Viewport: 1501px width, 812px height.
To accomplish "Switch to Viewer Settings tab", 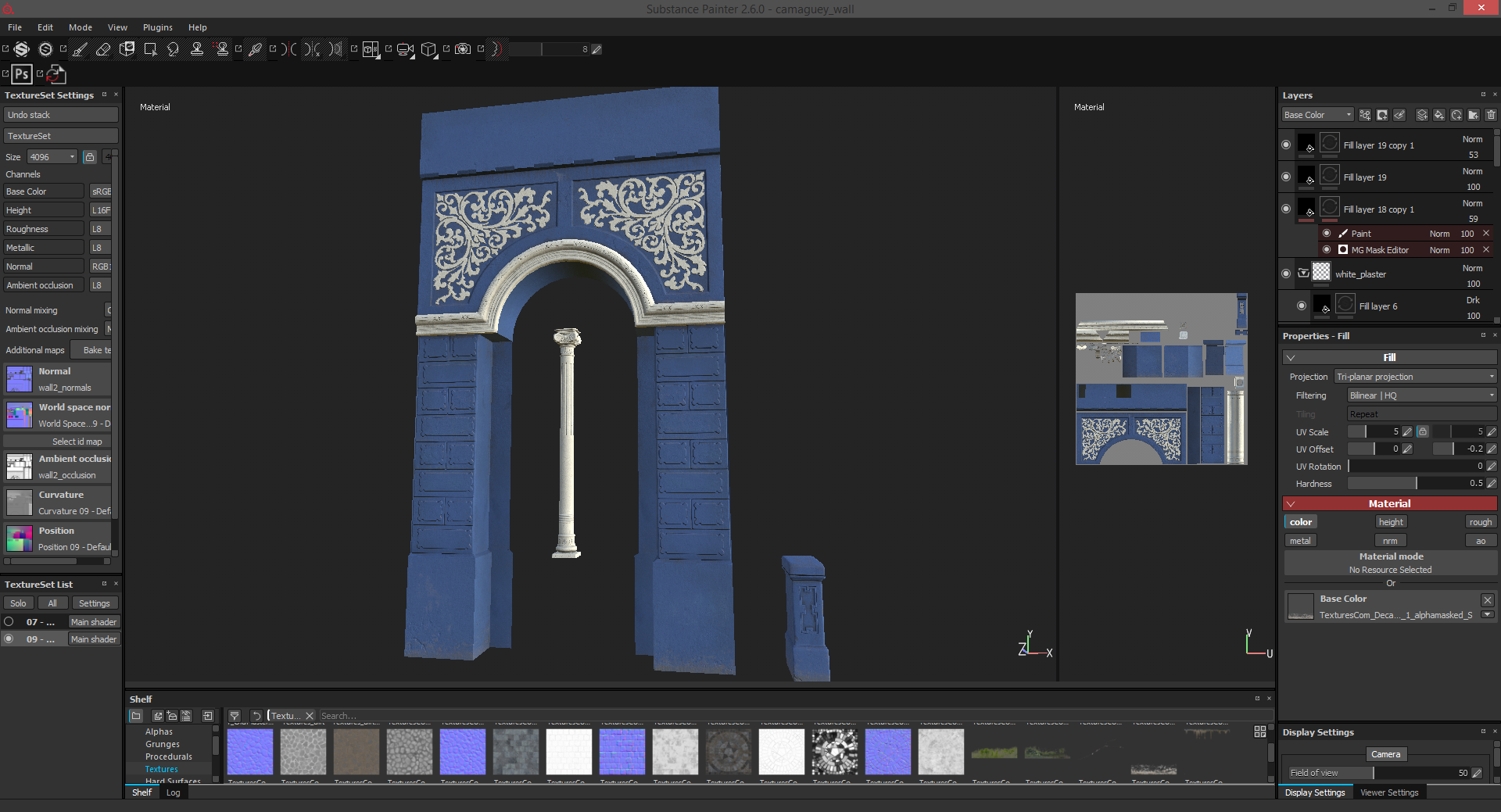I will [1389, 792].
